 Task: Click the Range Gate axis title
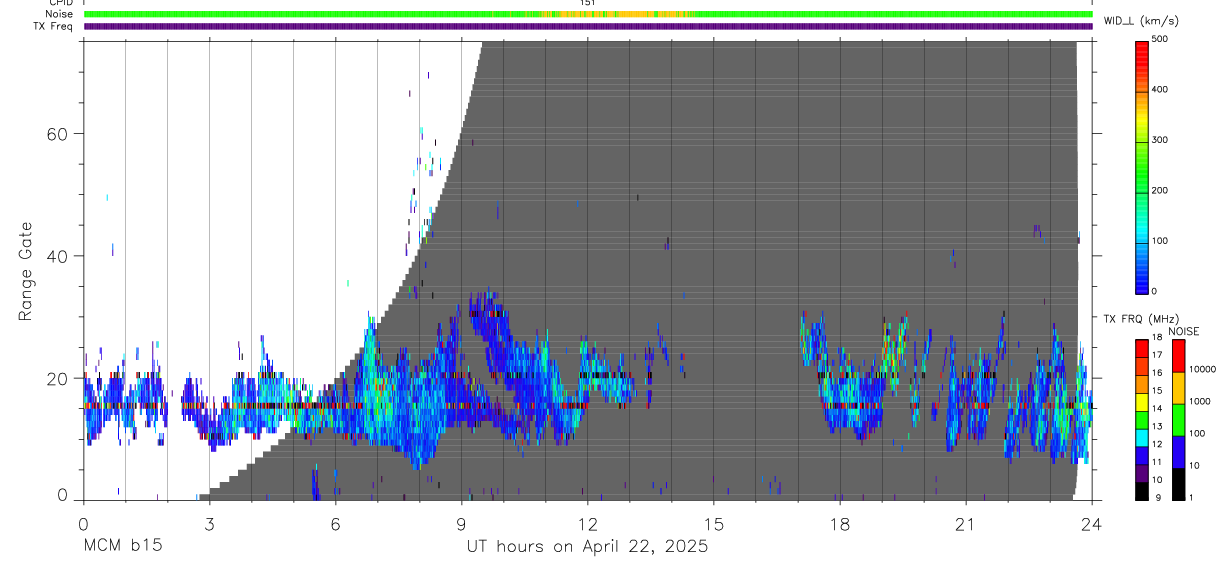pos(26,272)
